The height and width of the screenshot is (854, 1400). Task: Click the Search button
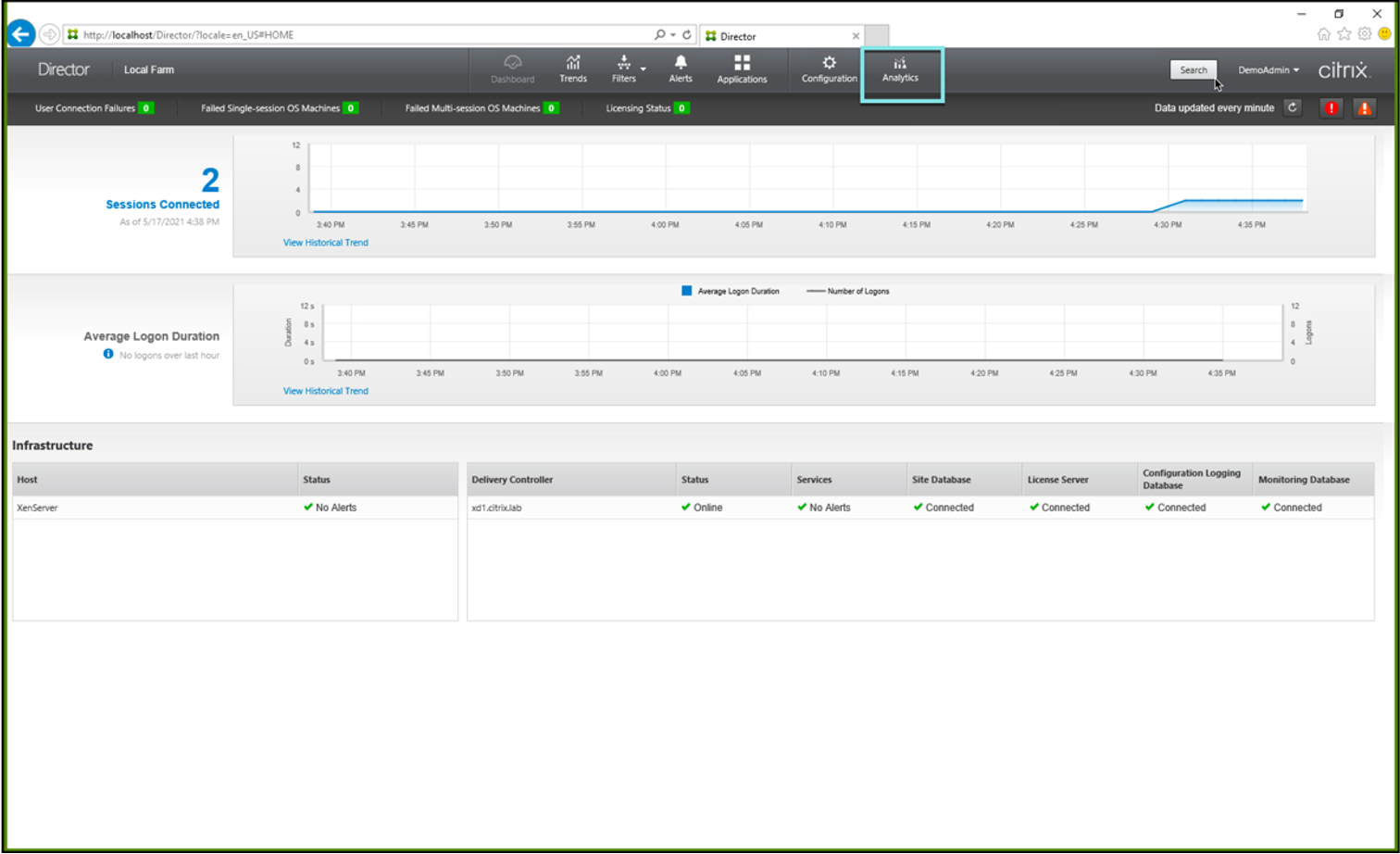pos(1193,70)
